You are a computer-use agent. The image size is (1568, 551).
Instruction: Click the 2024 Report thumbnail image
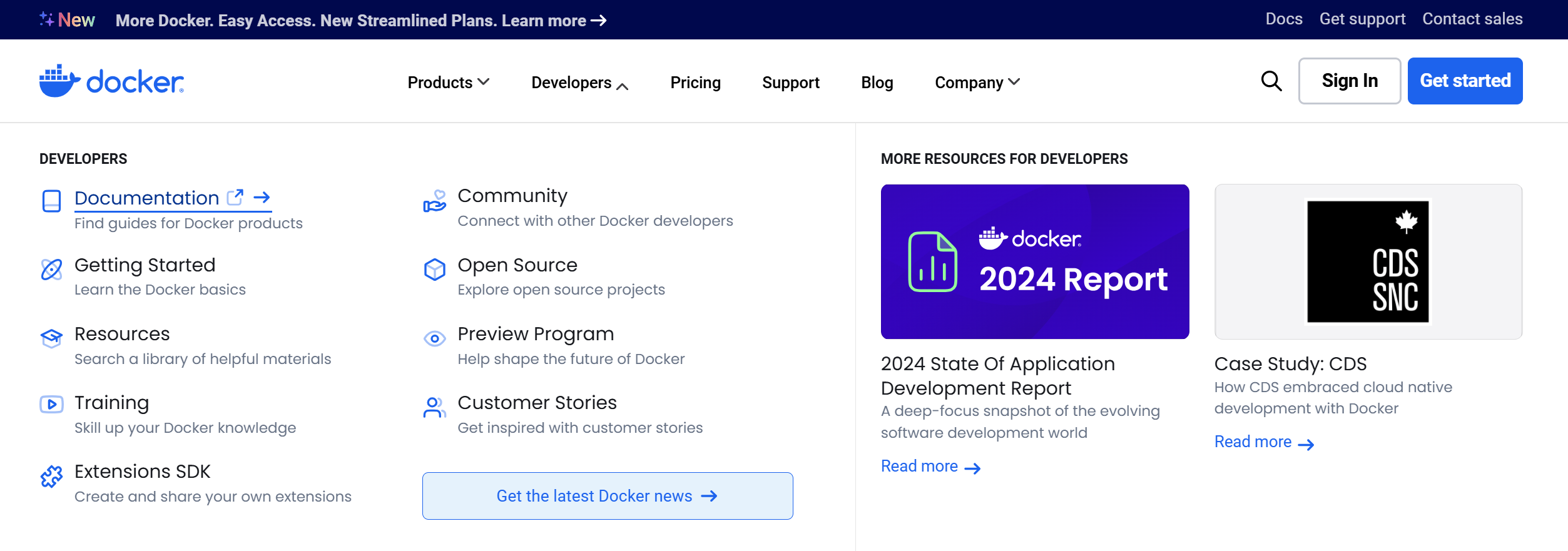click(x=1035, y=261)
